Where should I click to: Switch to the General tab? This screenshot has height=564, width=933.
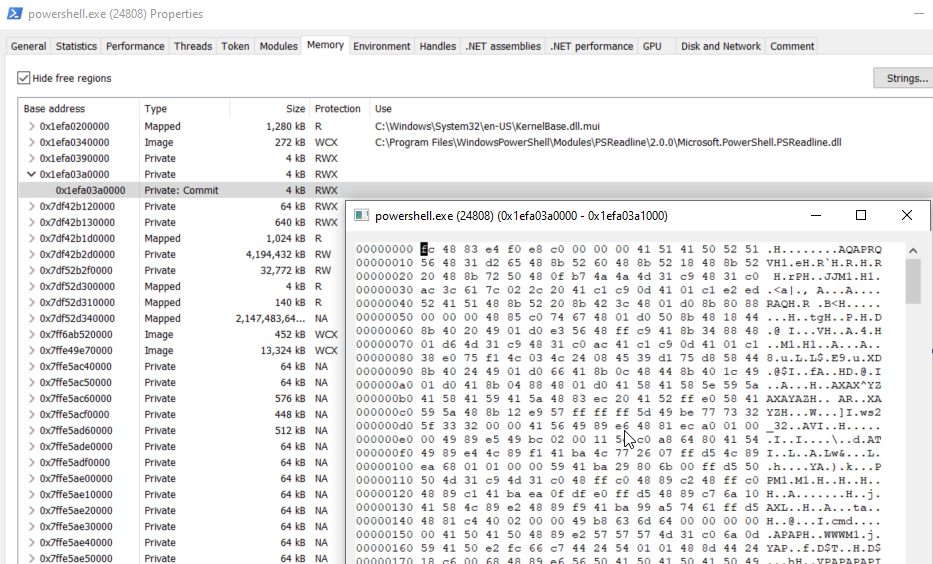click(28, 46)
